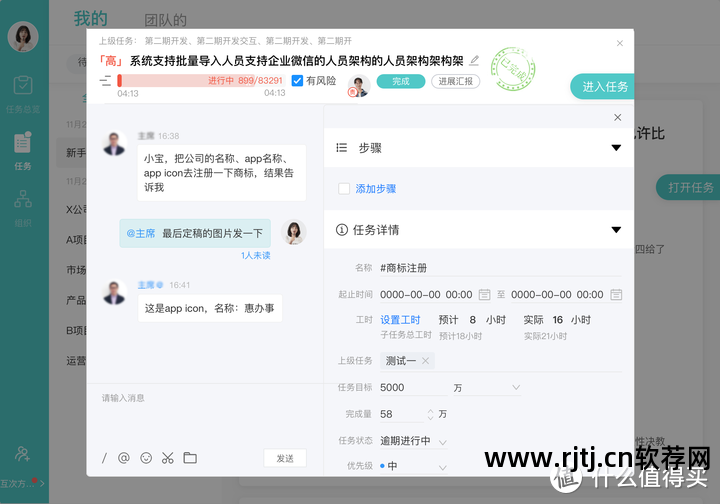Click the scissors screenshot icon
This screenshot has height=504, width=720.
[x=167, y=458]
